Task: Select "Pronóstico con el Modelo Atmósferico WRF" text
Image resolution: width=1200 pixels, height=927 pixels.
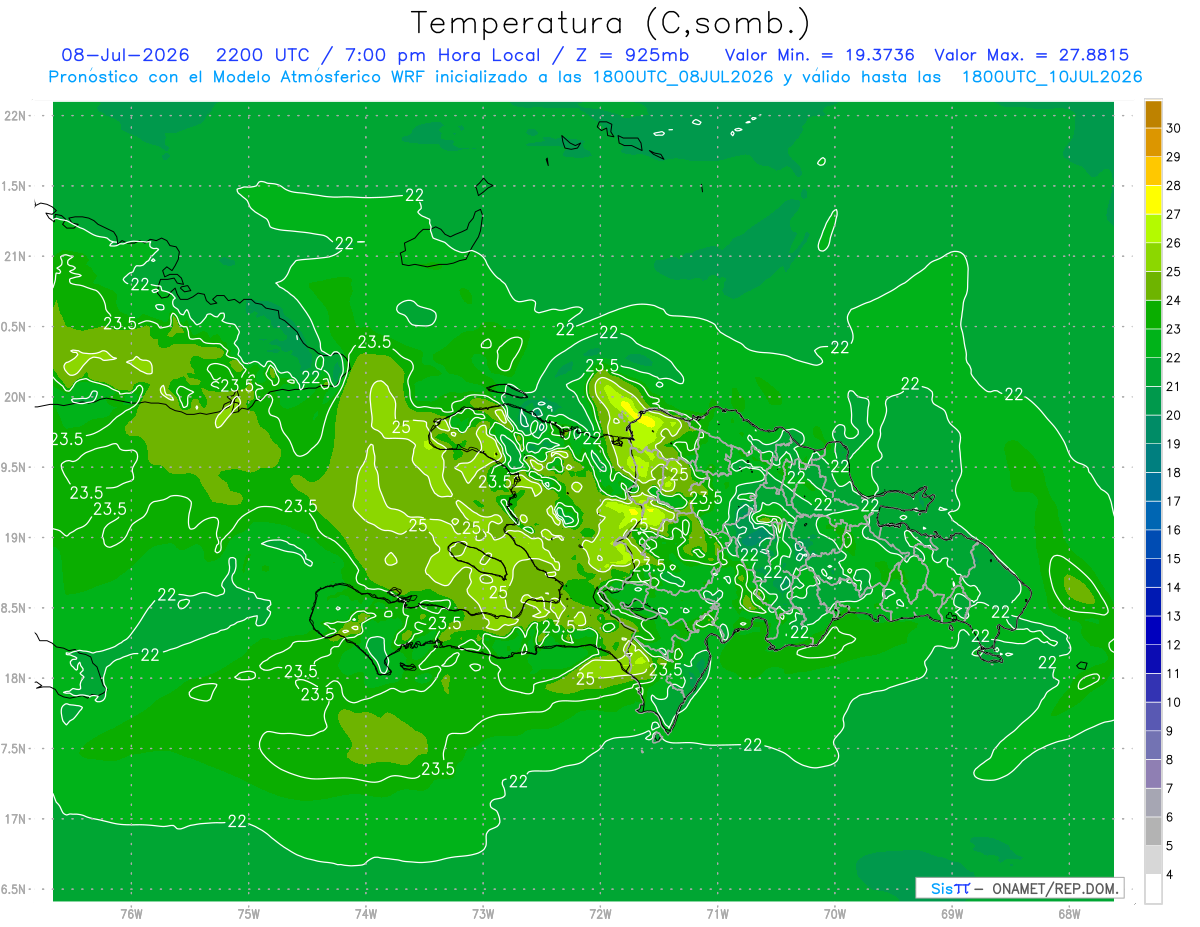Action: click(x=239, y=77)
